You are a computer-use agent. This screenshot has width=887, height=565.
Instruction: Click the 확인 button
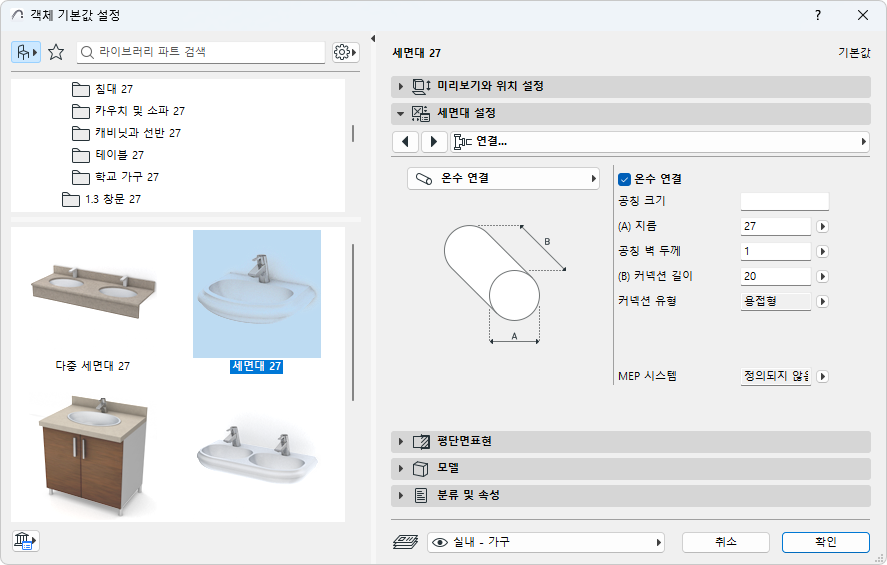click(825, 542)
